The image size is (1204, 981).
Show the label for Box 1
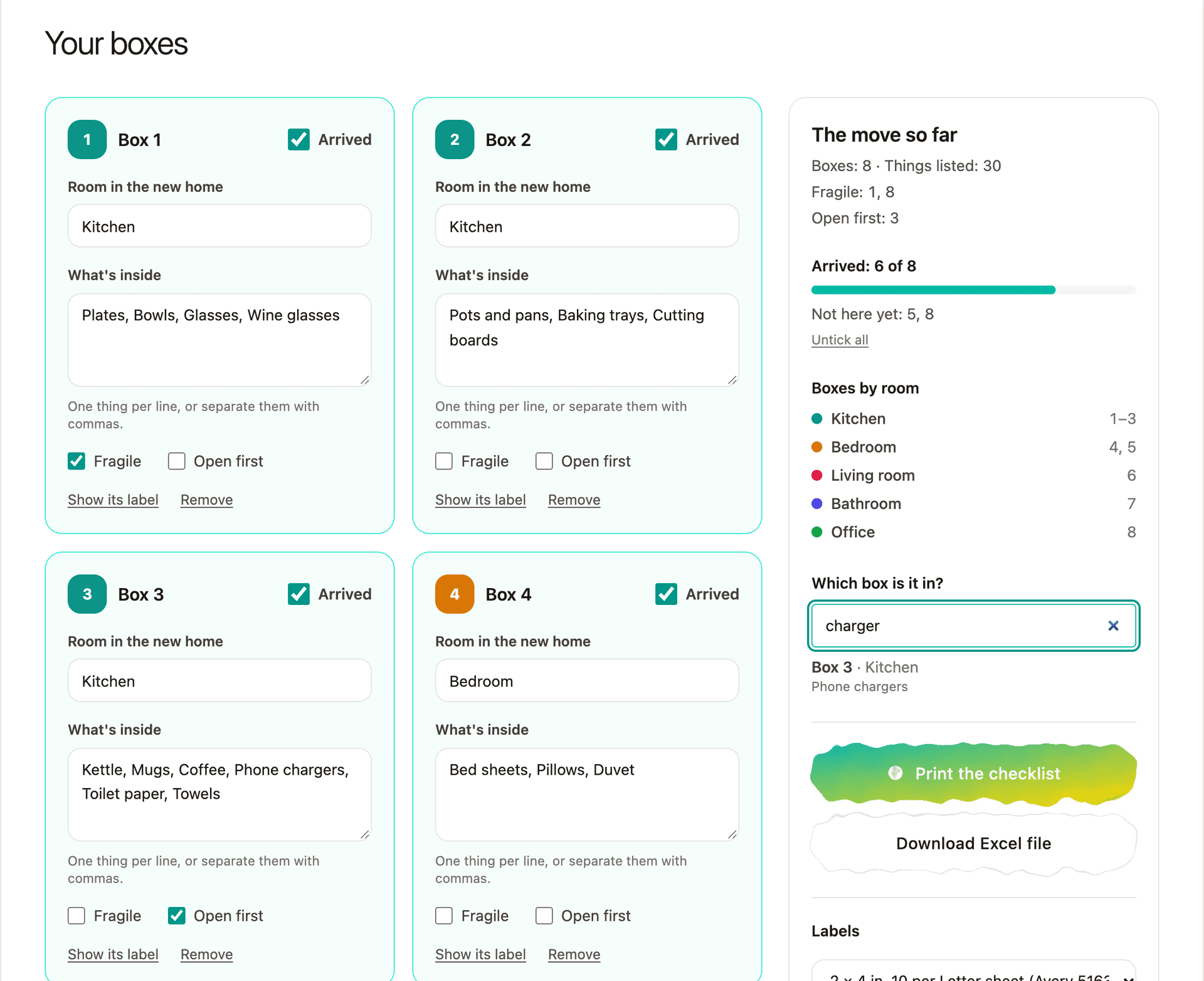pos(113,500)
